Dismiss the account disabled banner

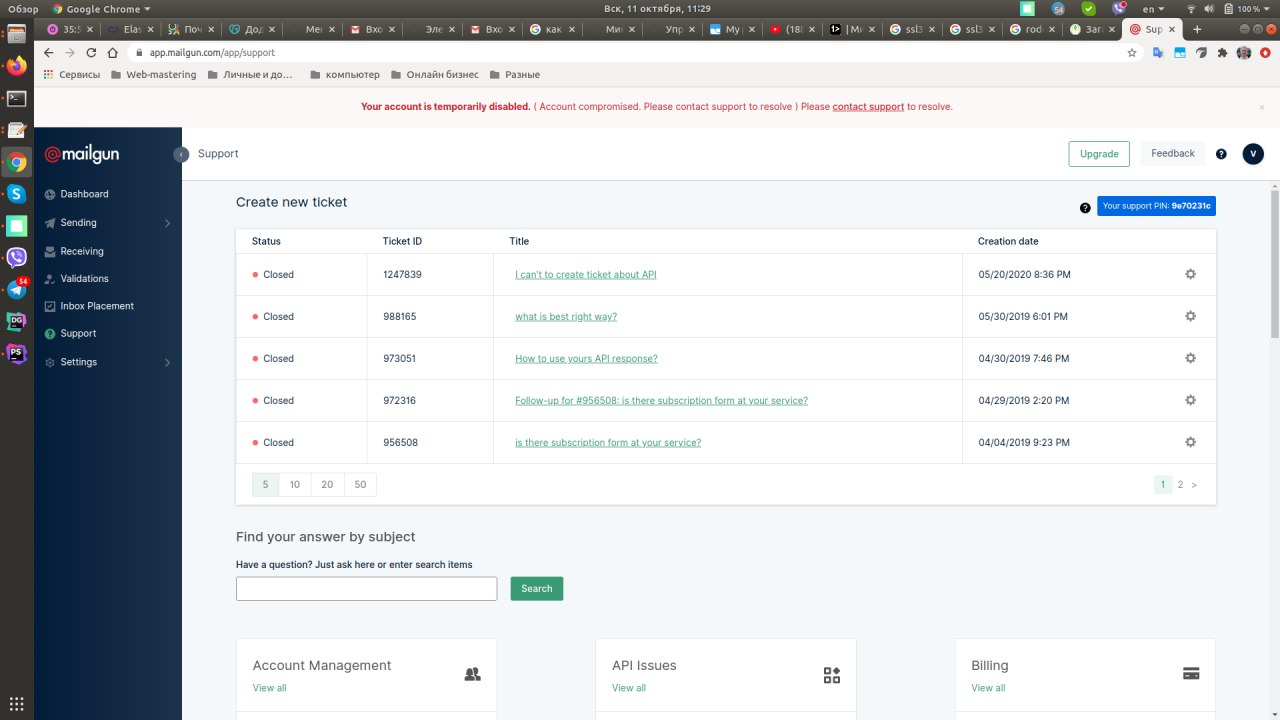click(x=1263, y=107)
